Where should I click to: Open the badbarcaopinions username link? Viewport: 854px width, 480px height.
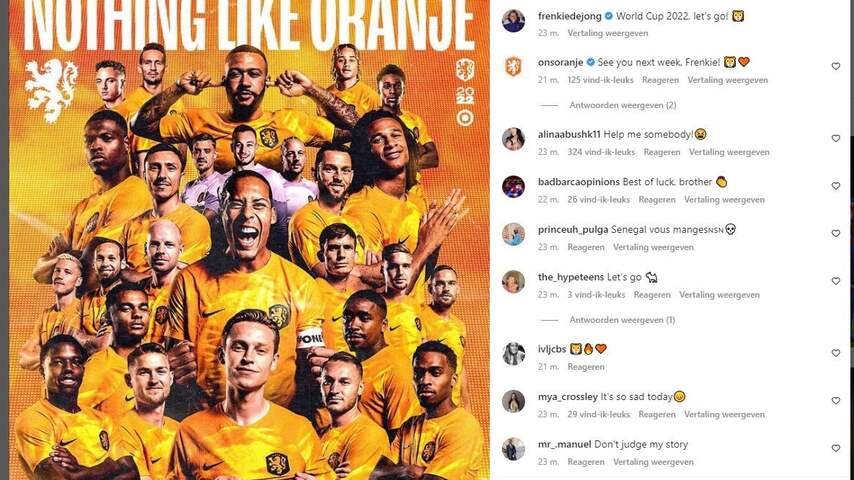click(x=578, y=182)
